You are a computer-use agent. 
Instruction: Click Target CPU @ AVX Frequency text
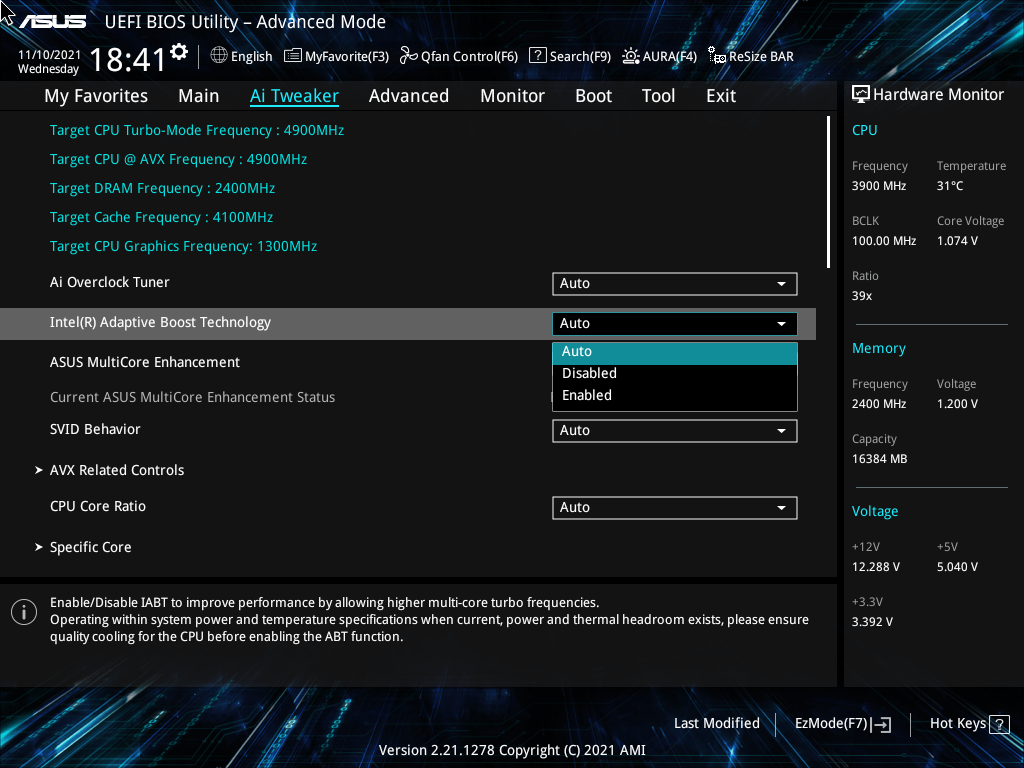click(178, 159)
